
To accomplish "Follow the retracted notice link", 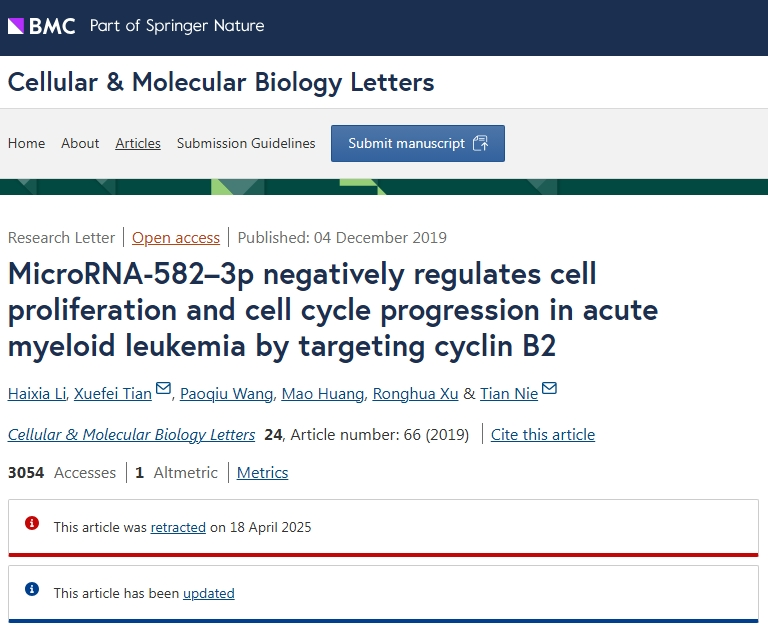I will tap(178, 527).
